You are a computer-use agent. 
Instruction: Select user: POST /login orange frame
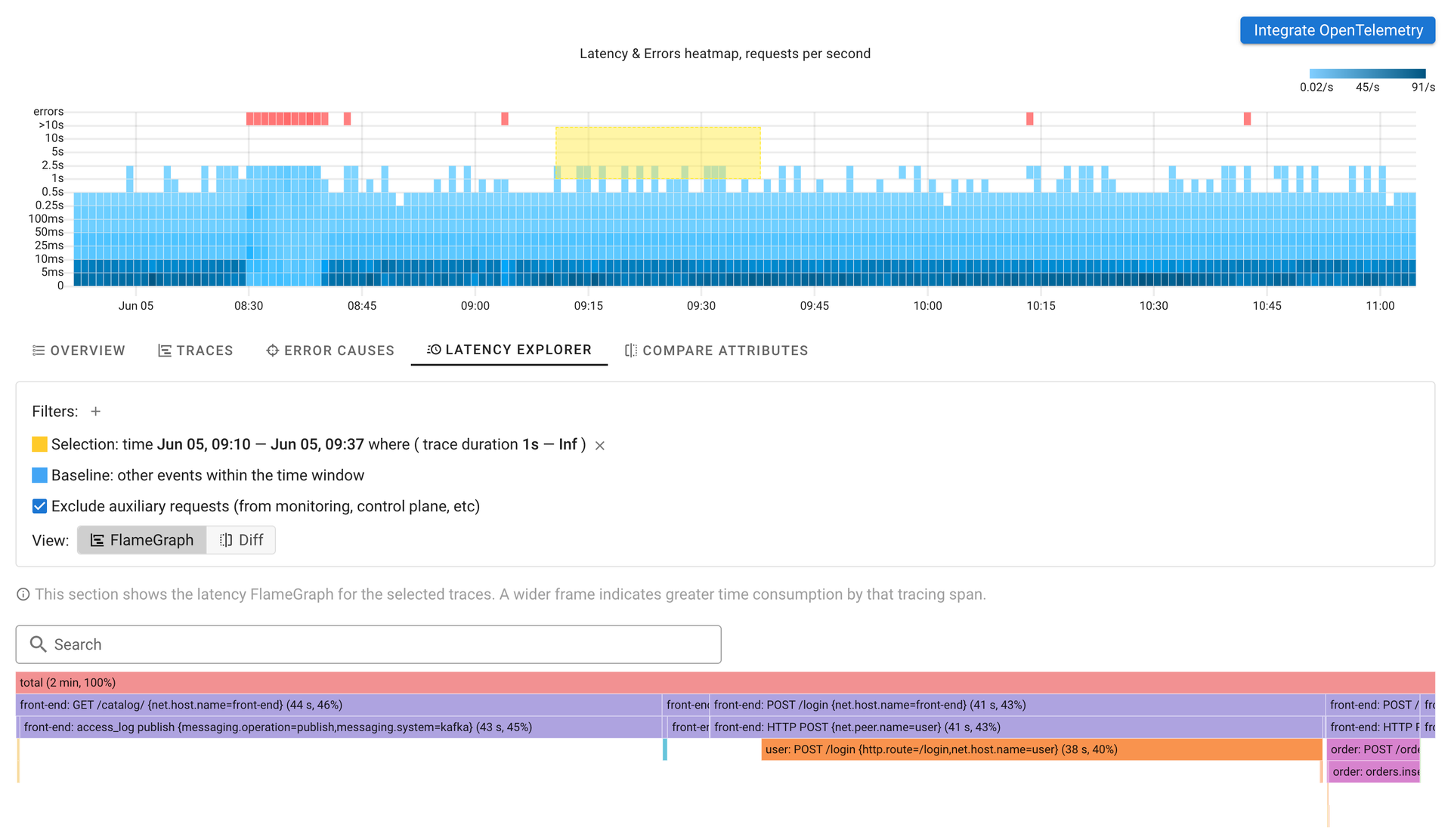coord(1041,749)
